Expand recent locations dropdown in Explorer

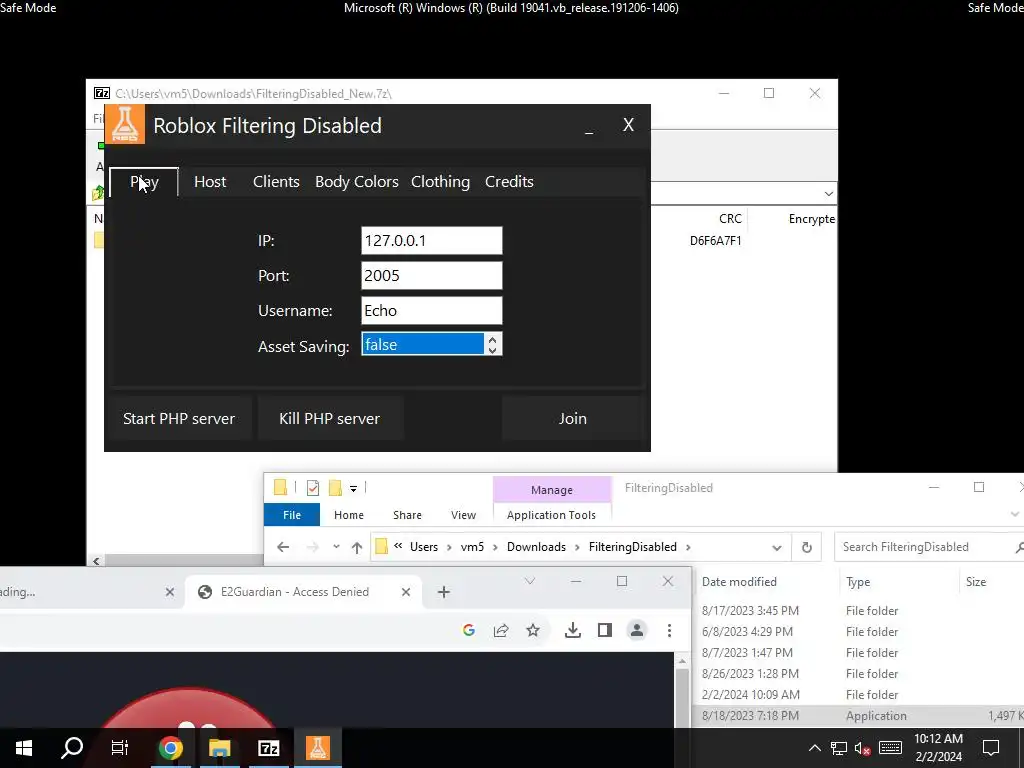(336, 547)
